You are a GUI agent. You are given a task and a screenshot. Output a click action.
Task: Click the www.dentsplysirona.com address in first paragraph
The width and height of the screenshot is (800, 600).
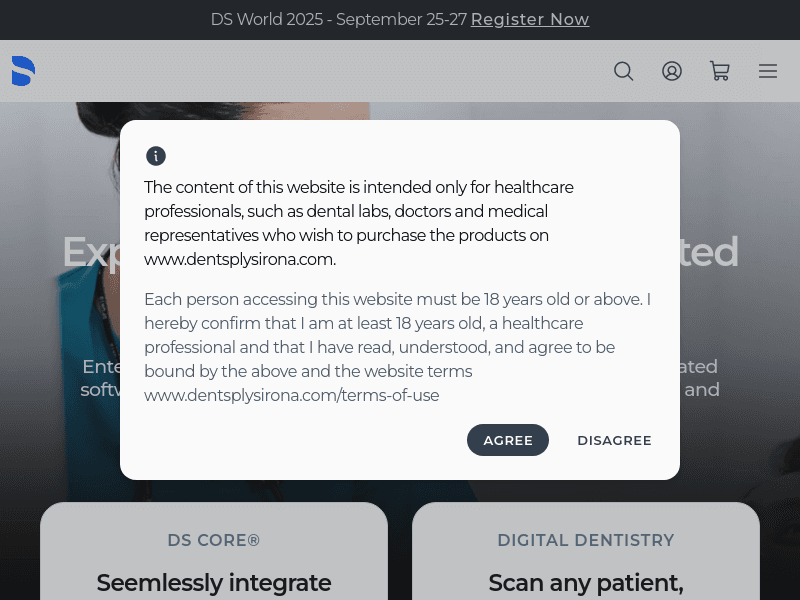coord(239,259)
